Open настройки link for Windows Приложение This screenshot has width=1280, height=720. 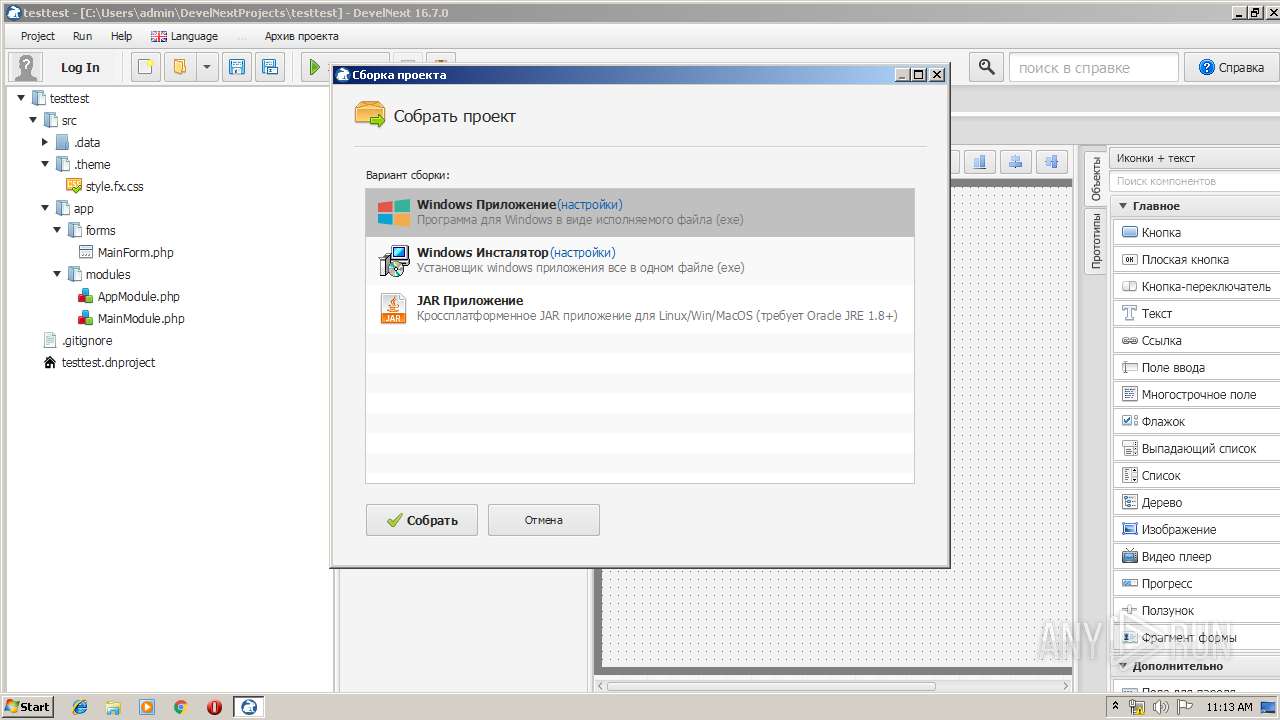(x=590, y=205)
